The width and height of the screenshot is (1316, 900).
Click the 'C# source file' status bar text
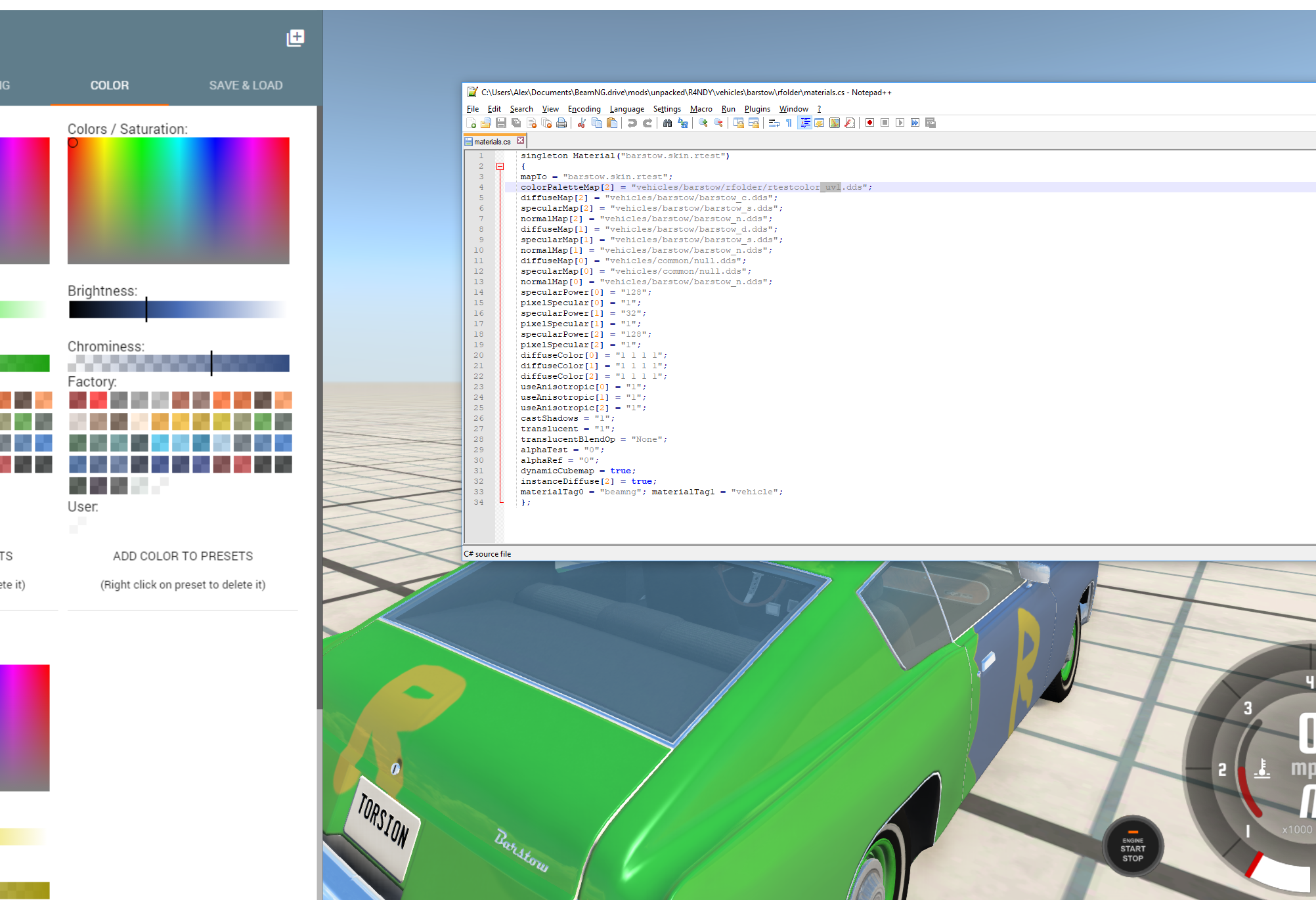[487, 554]
